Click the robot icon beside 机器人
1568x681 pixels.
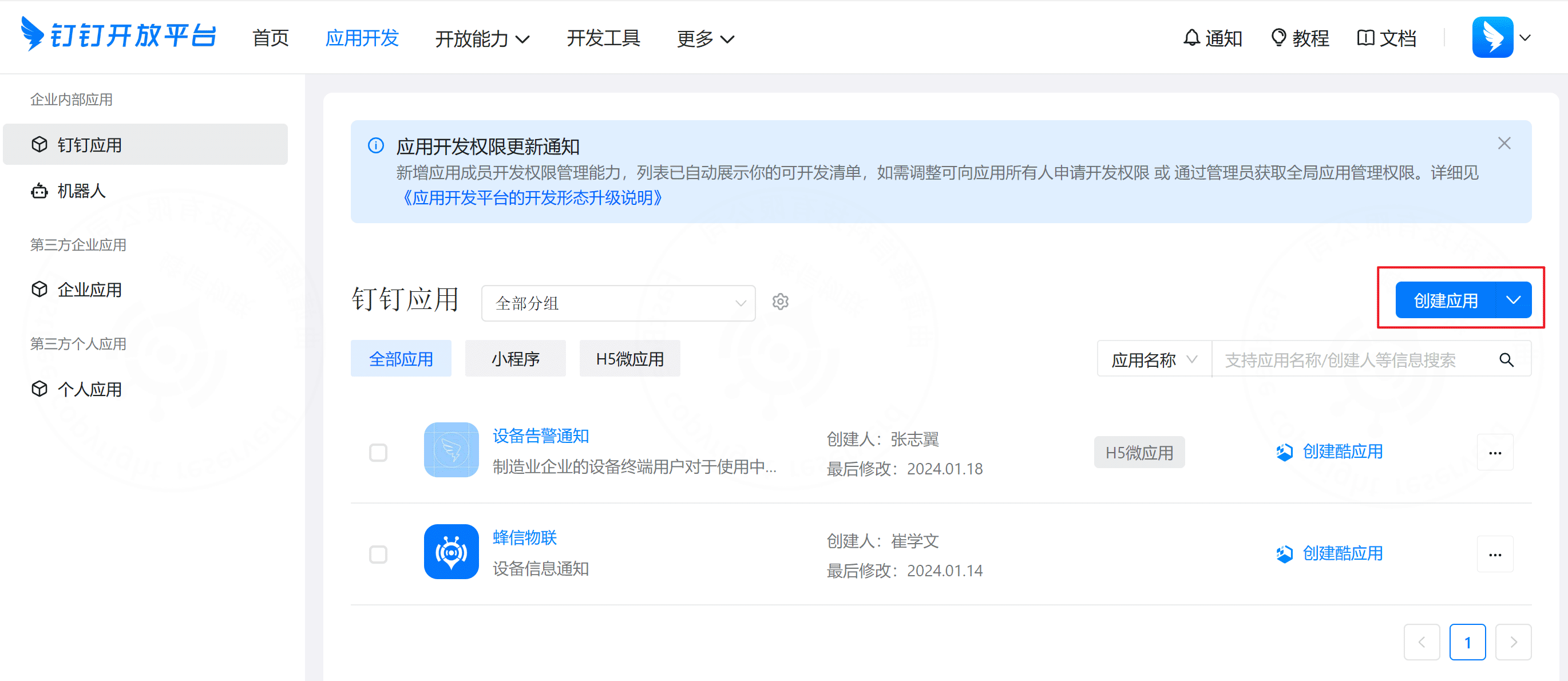click(x=39, y=191)
